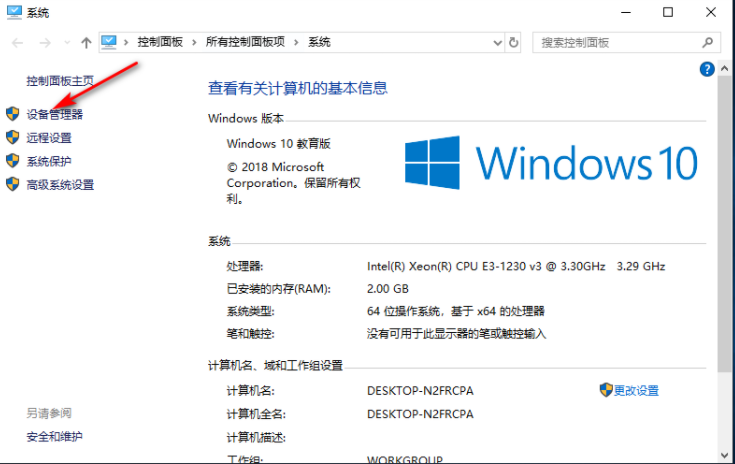735x464 pixels.
Task: Click shield icon beside 设备管理器
Action: pyautogui.click(x=13, y=113)
